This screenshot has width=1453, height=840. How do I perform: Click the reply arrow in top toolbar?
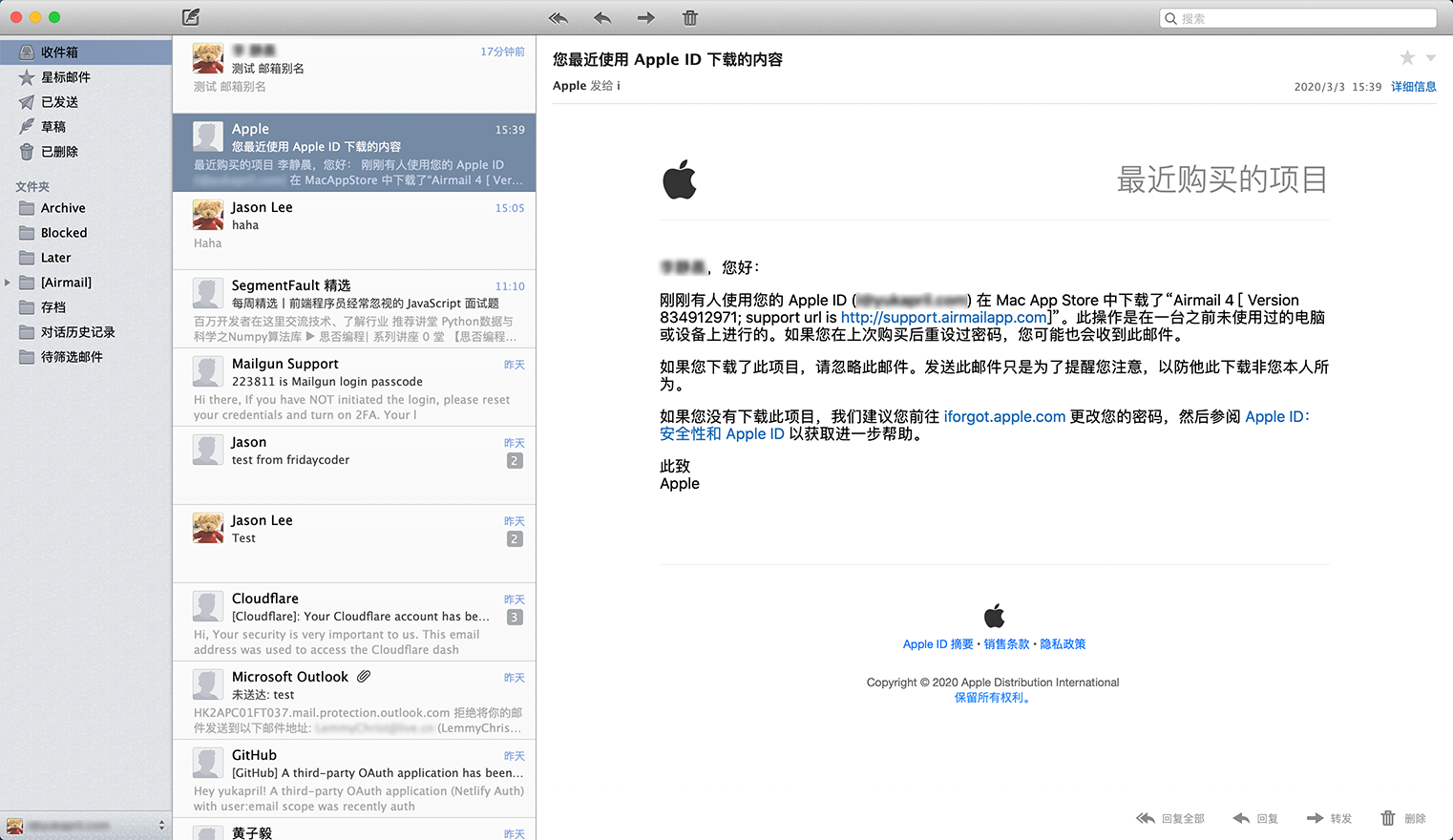coord(602,18)
